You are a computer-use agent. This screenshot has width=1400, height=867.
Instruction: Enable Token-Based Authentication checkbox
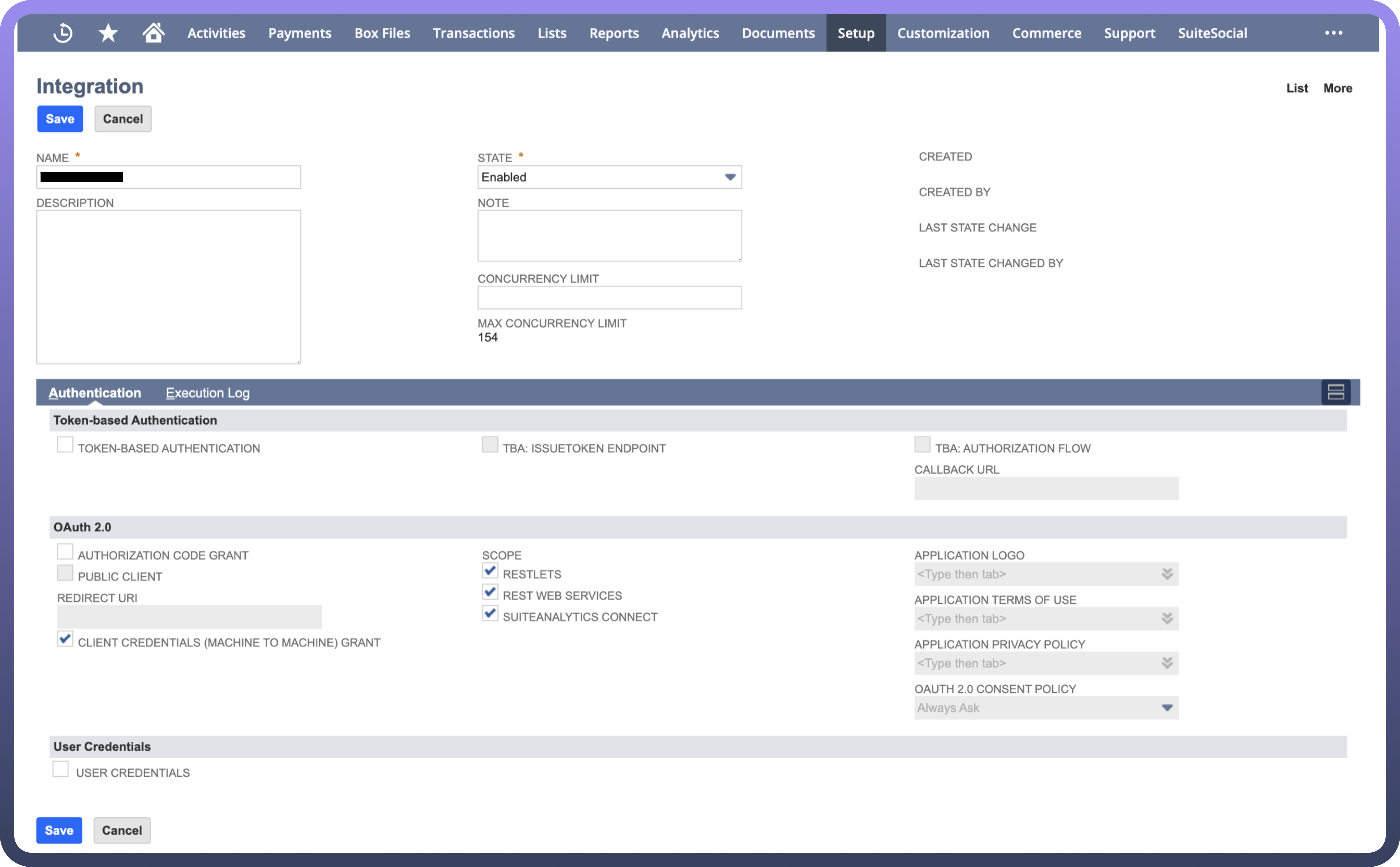coord(65,445)
